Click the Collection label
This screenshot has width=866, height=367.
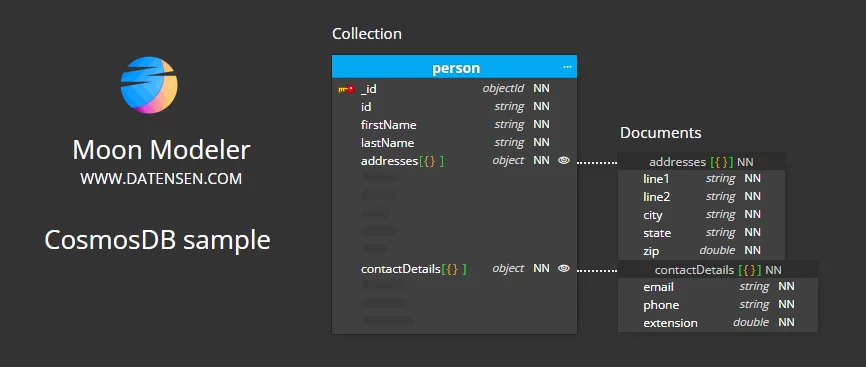(x=367, y=34)
